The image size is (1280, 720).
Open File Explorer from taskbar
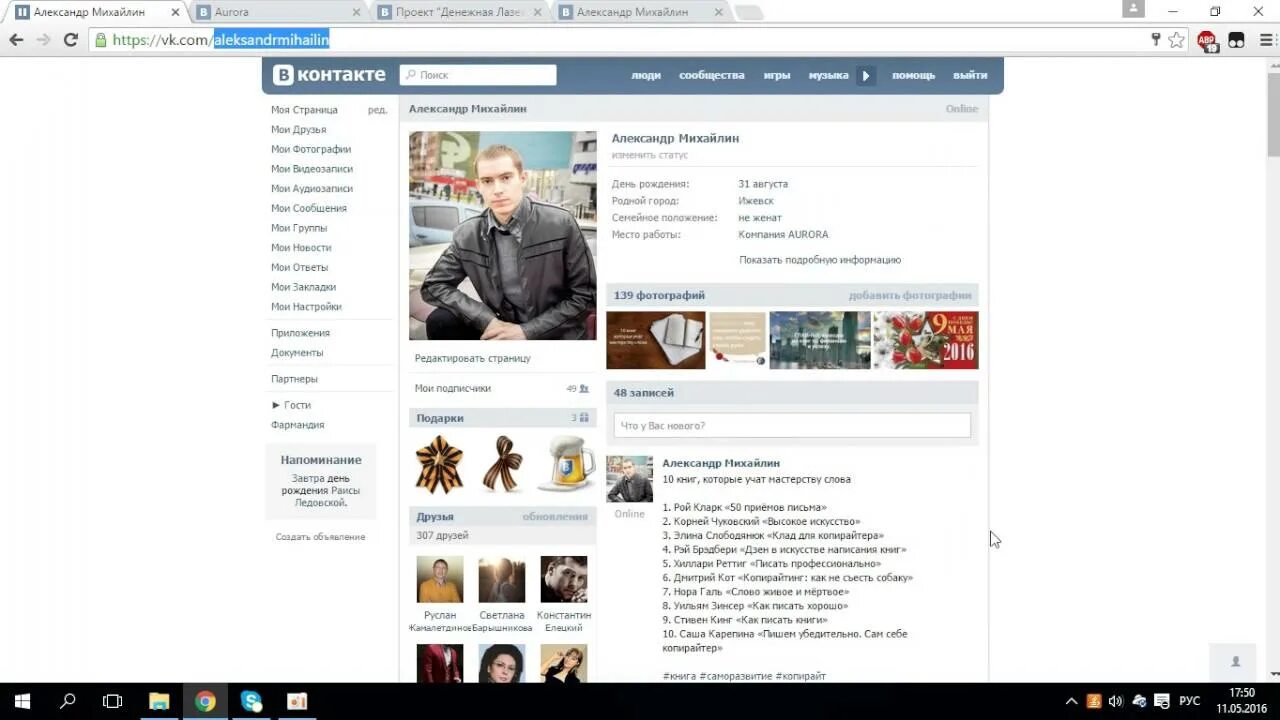159,701
